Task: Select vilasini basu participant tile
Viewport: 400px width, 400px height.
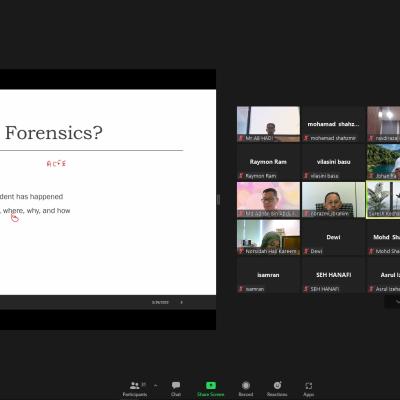Action: click(x=333, y=162)
